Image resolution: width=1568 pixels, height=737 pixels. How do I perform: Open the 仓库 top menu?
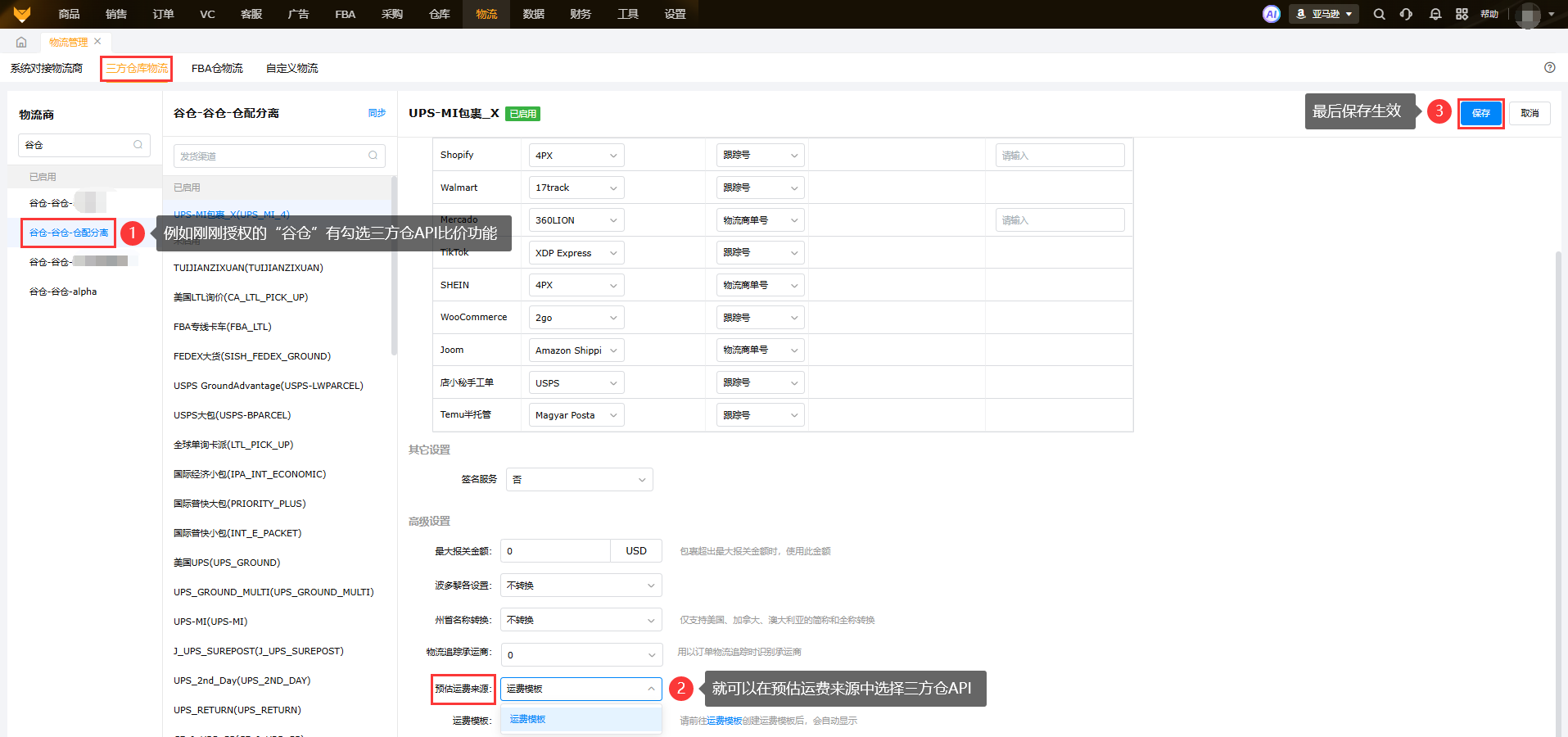[440, 14]
